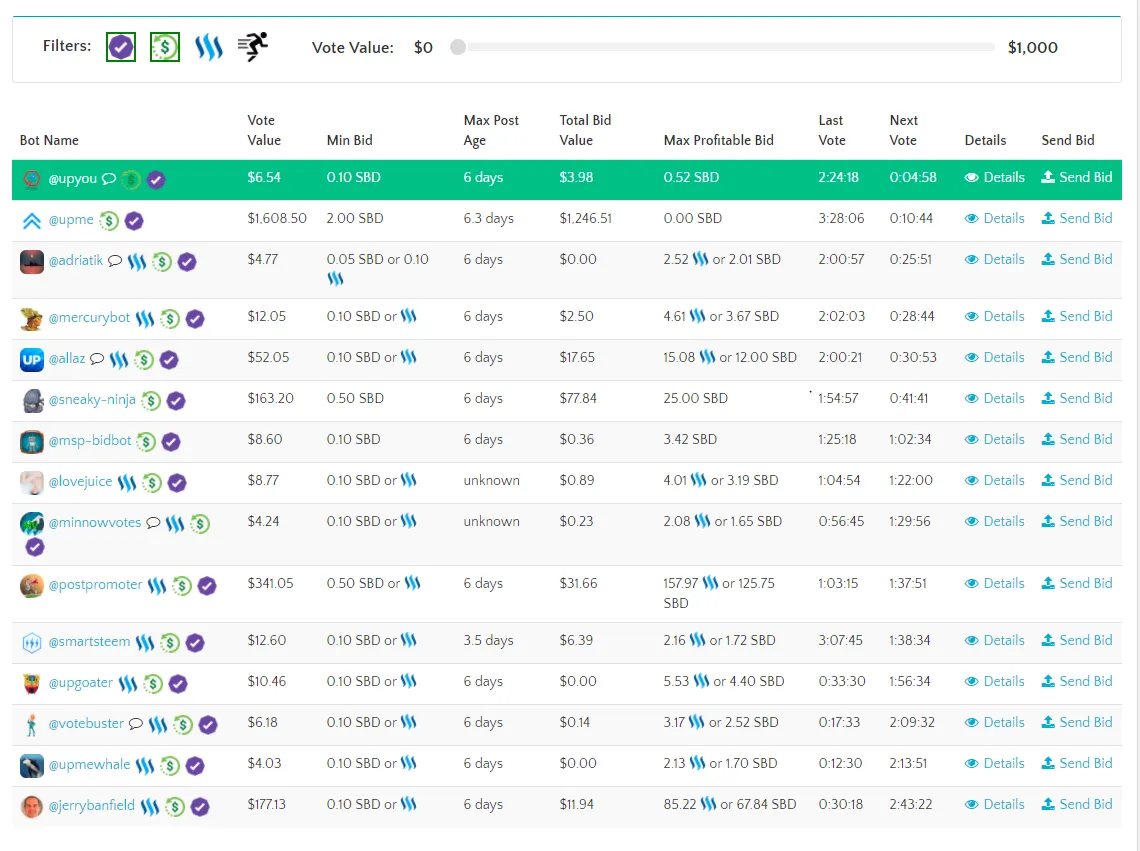1140x851 pixels.
Task: Click the Steem icon next to @lovejuice
Action: [x=127, y=483]
